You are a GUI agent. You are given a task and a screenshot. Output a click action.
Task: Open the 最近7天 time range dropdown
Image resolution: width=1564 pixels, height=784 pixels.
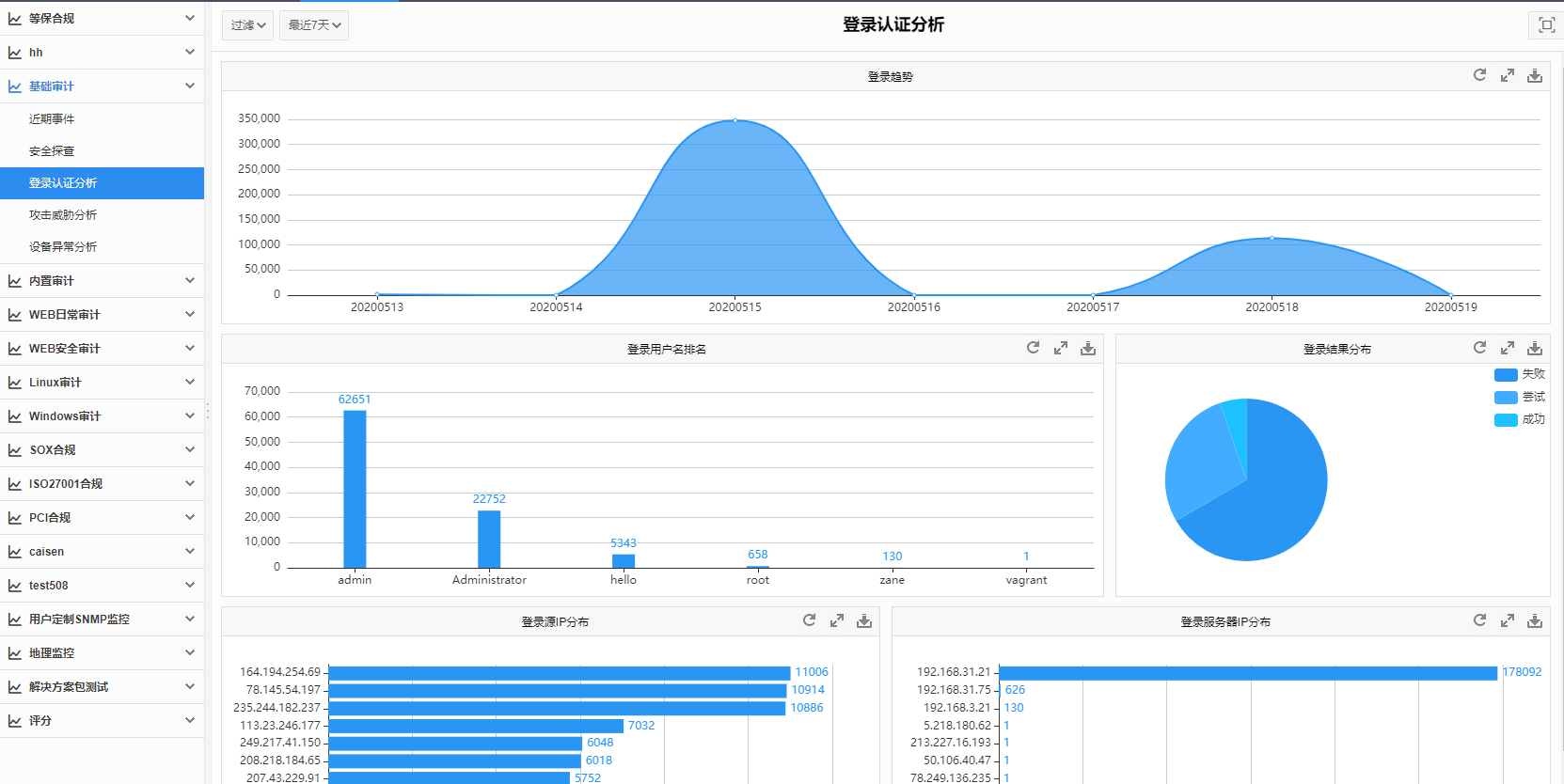(314, 25)
